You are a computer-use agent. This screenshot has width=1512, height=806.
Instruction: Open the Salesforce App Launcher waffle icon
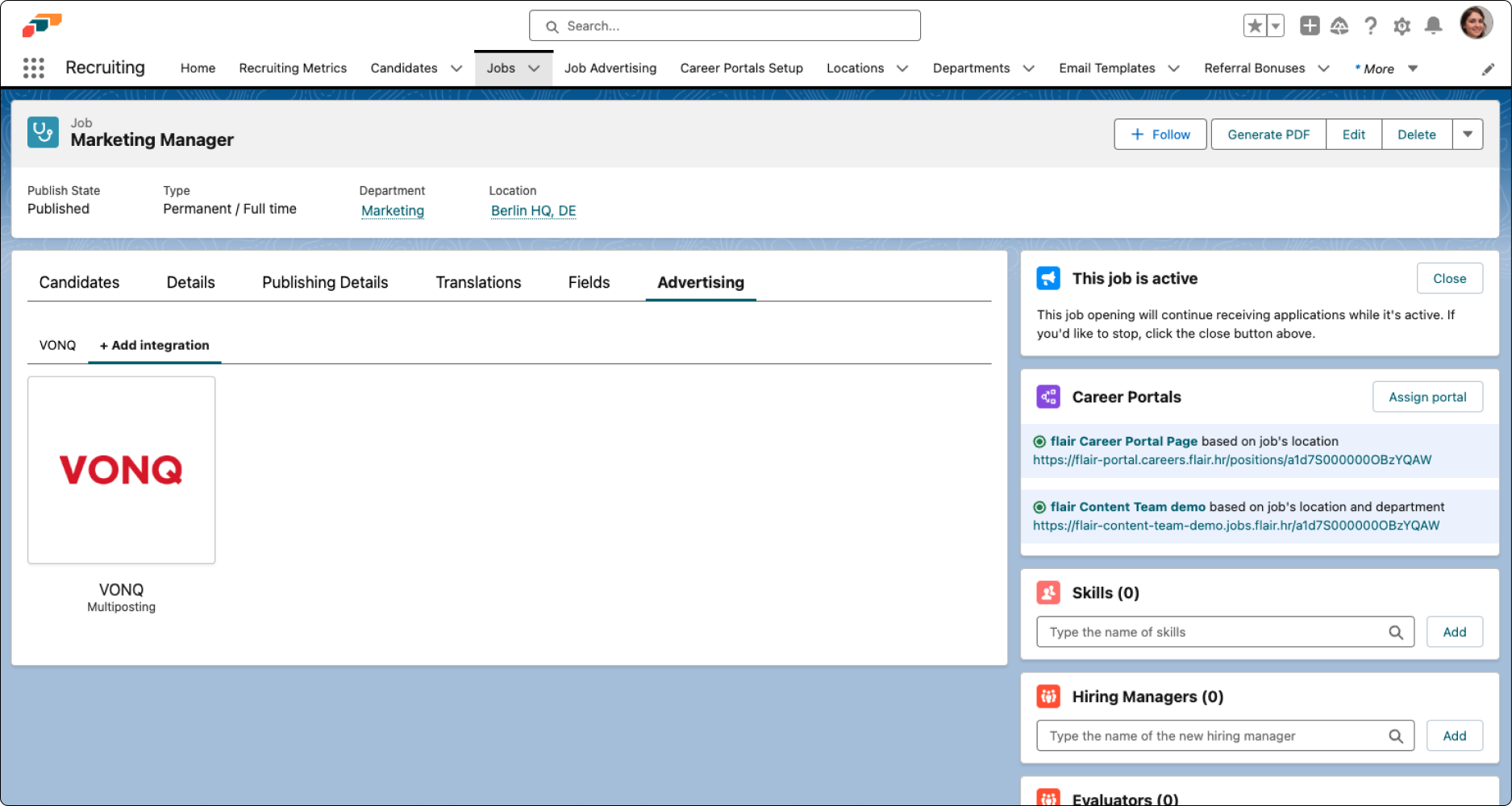[x=33, y=68]
